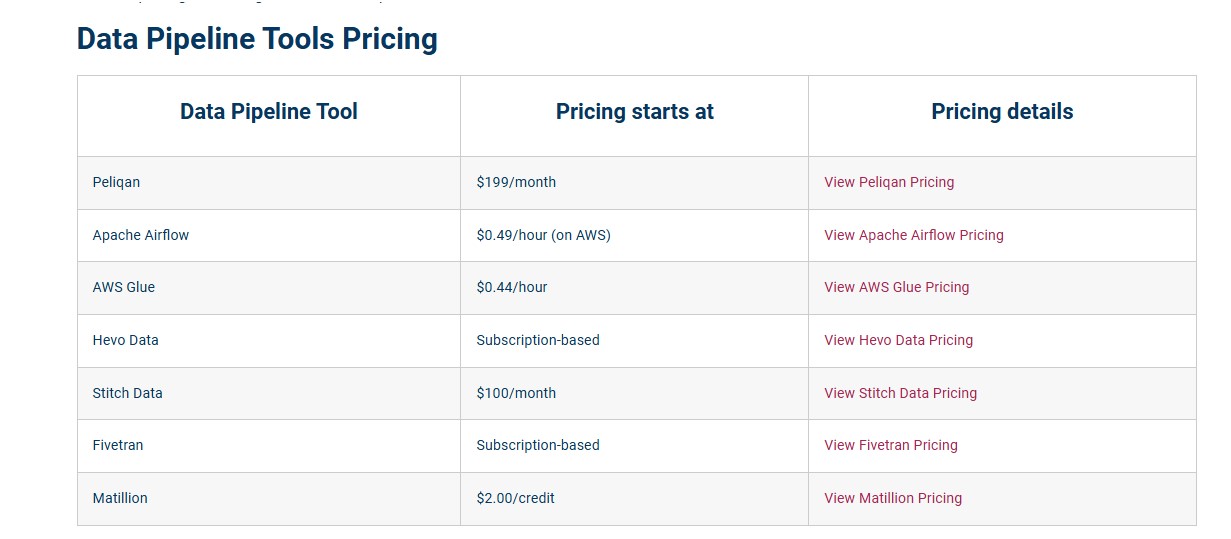Select the $0.44/hour price cell
1231x539 pixels.
coord(634,287)
